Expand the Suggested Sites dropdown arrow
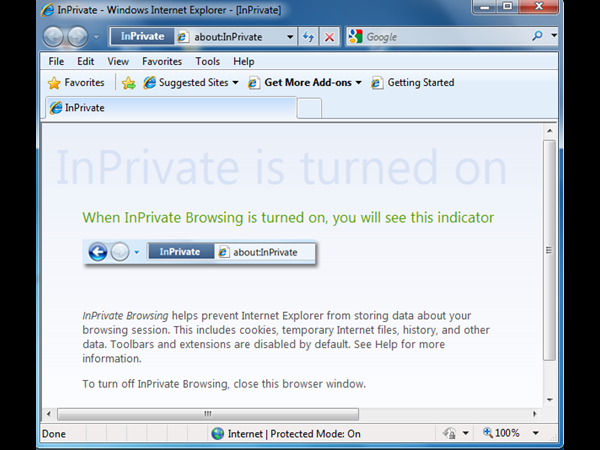 click(x=235, y=83)
